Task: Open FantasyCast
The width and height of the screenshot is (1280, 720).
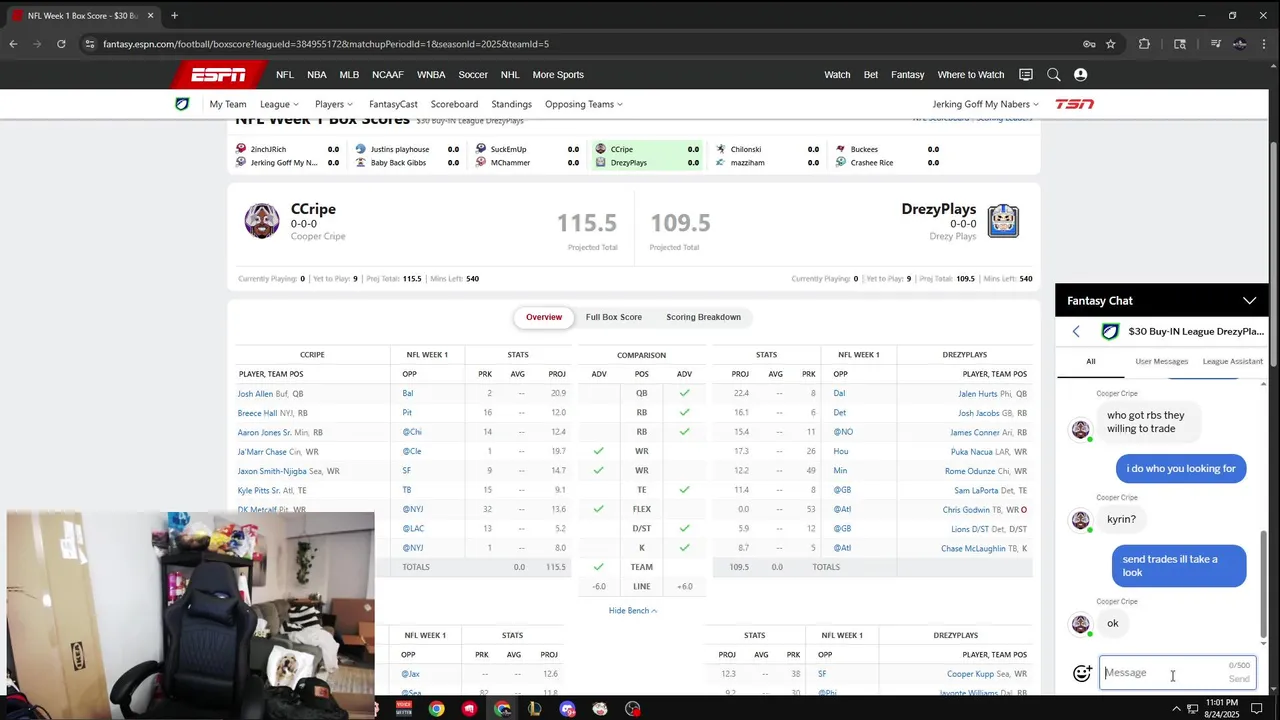Action: tap(393, 104)
